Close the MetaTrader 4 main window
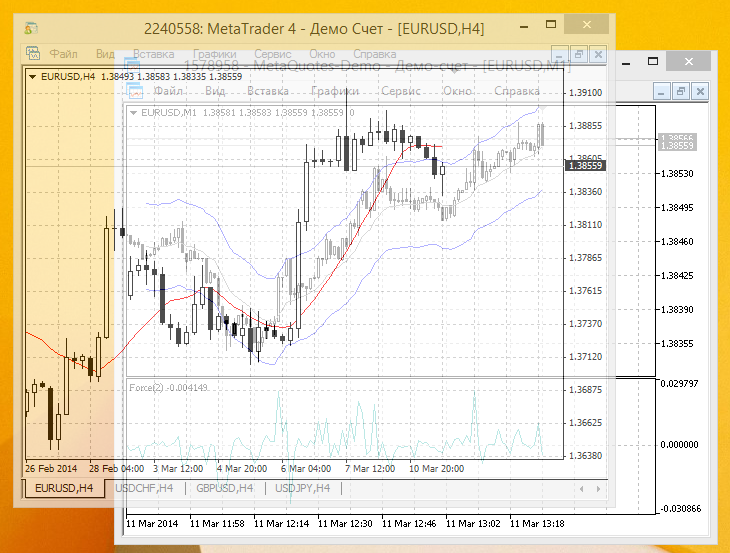The height and width of the screenshot is (553, 730). point(587,24)
